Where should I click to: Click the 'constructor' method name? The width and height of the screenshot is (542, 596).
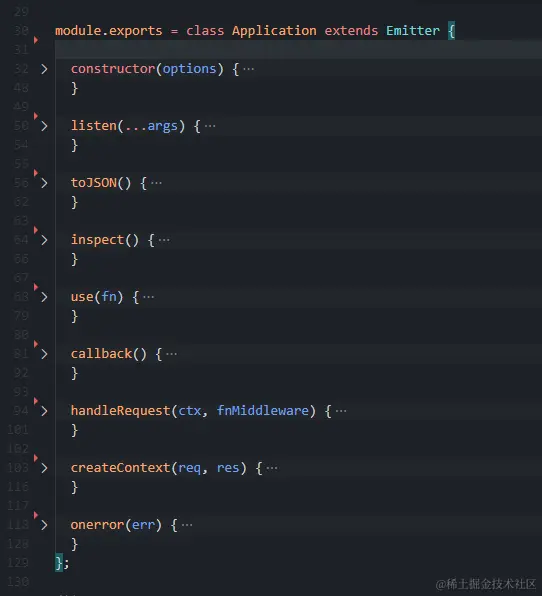[x=113, y=69]
